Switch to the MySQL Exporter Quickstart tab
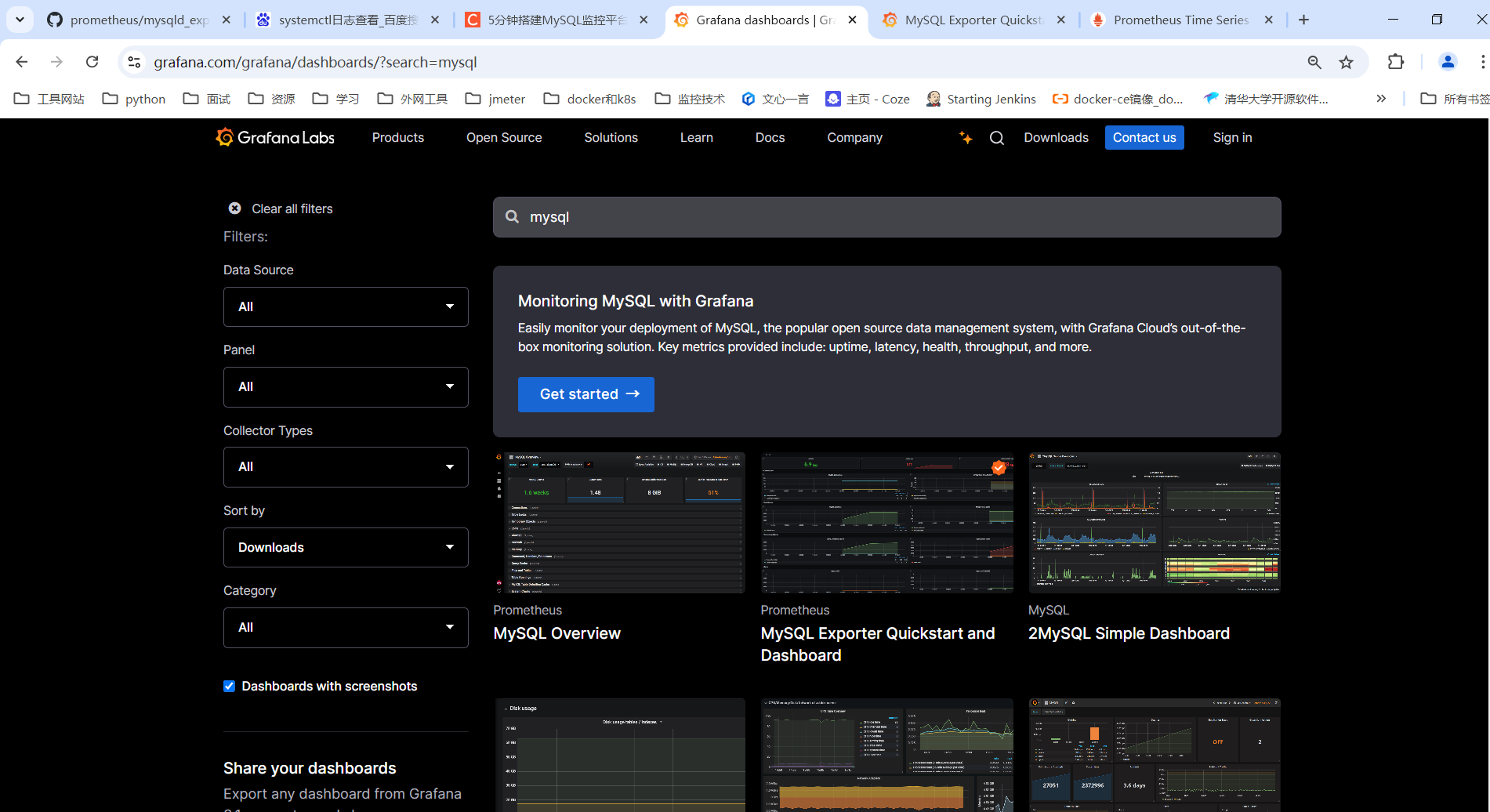 (x=974, y=20)
